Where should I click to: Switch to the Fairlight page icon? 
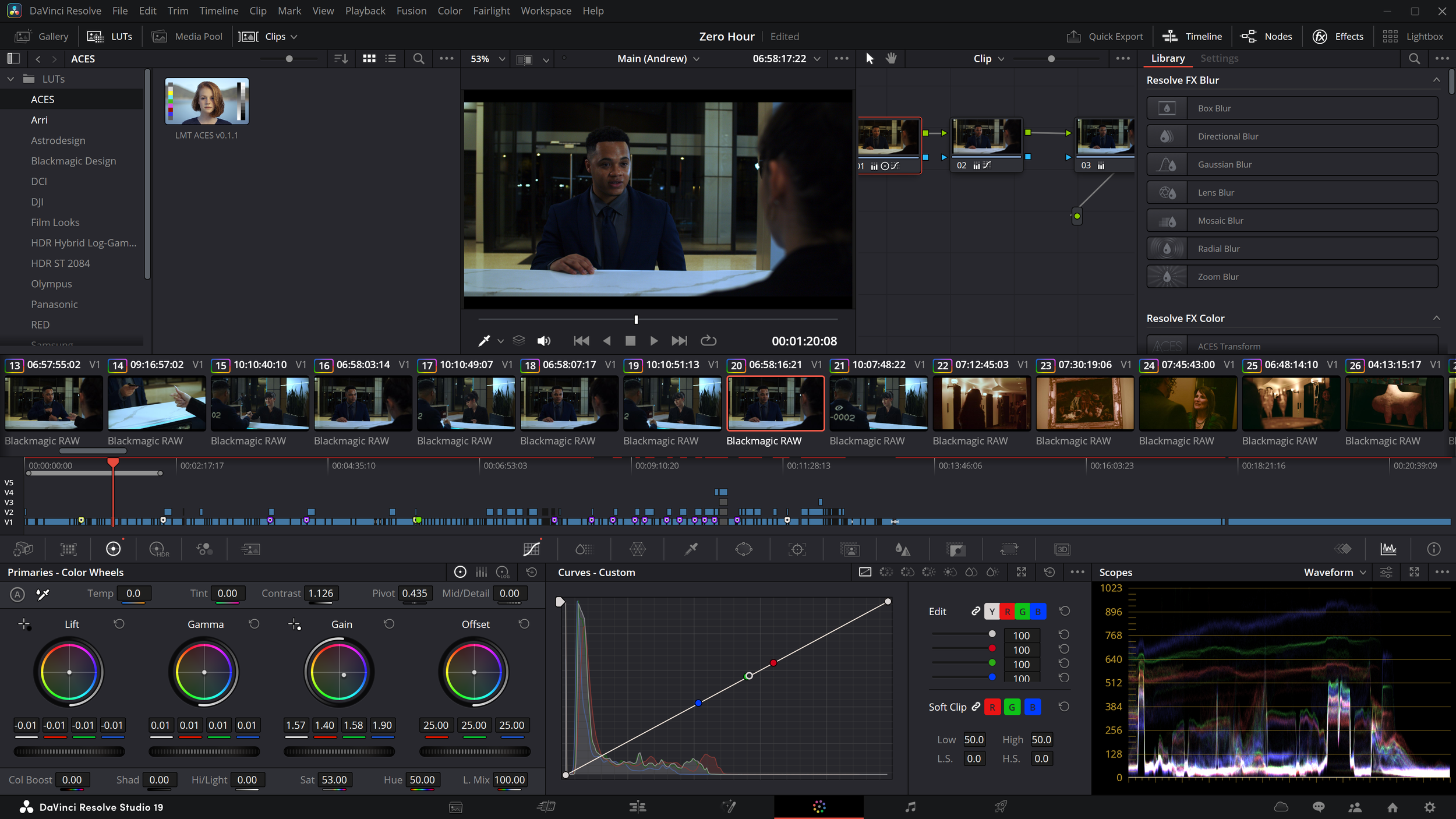point(910,807)
